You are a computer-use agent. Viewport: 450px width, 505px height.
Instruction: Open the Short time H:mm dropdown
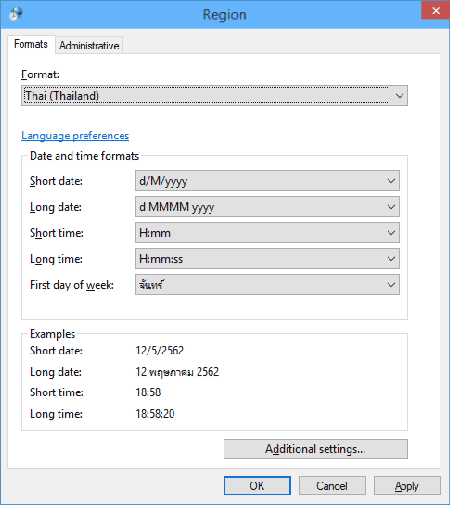[267, 233]
